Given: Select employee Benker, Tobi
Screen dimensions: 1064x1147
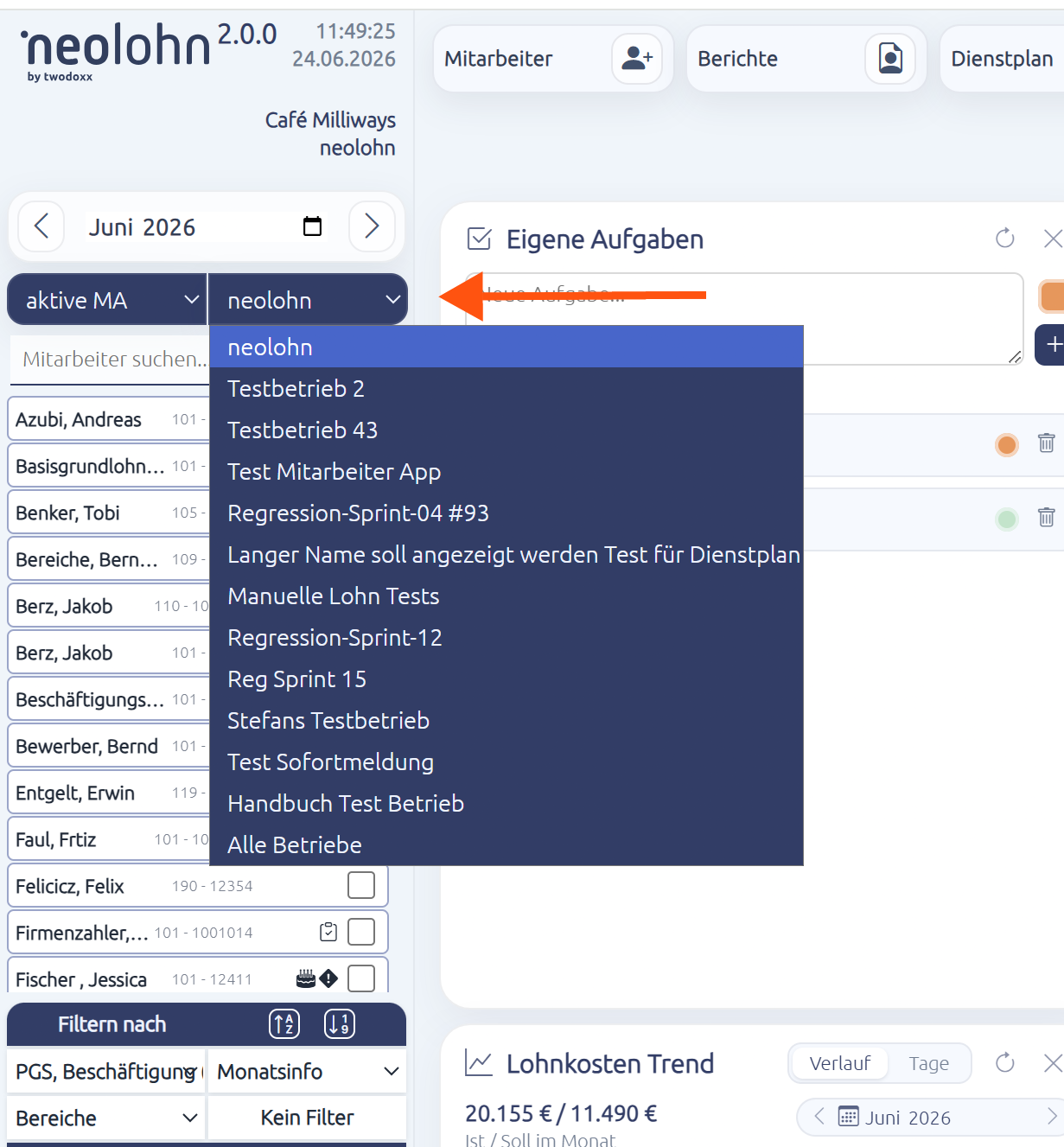Looking at the screenshot, I should (x=109, y=513).
